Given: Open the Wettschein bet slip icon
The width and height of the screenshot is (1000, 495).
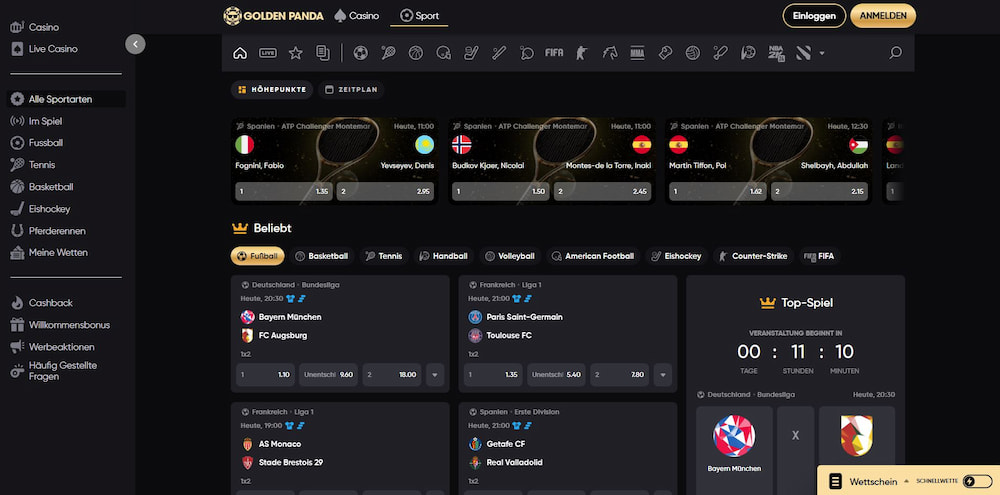Looking at the screenshot, I should [x=835, y=482].
